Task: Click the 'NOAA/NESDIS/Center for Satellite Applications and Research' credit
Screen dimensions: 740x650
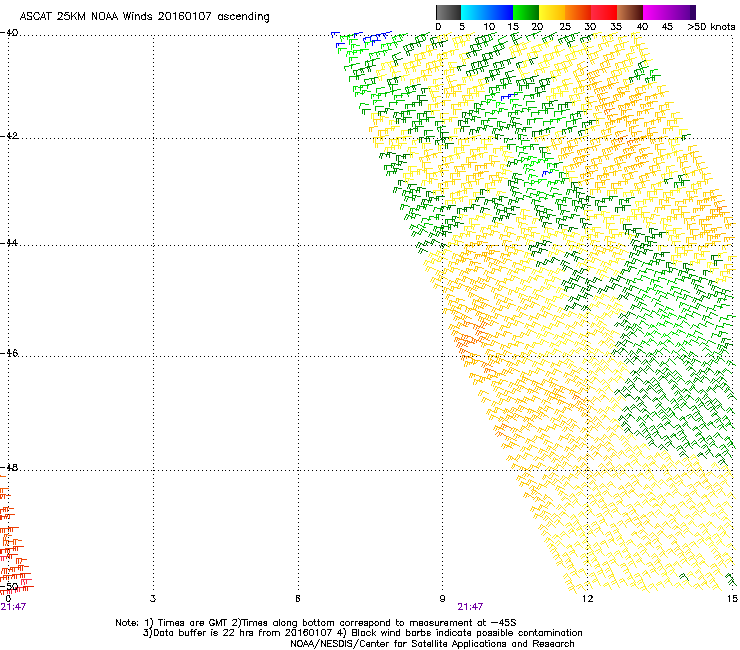Action: (432, 644)
